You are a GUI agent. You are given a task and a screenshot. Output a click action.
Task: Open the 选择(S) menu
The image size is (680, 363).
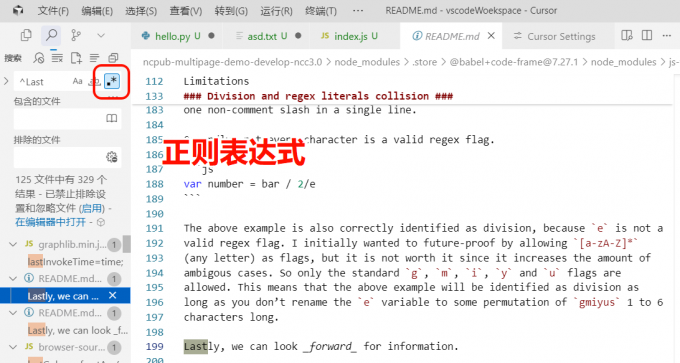pos(141,10)
